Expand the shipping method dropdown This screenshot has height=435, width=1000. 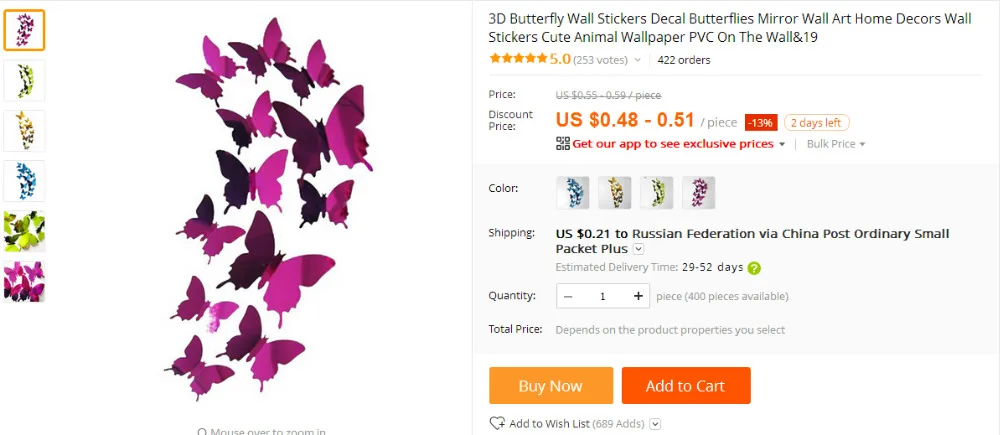638,249
